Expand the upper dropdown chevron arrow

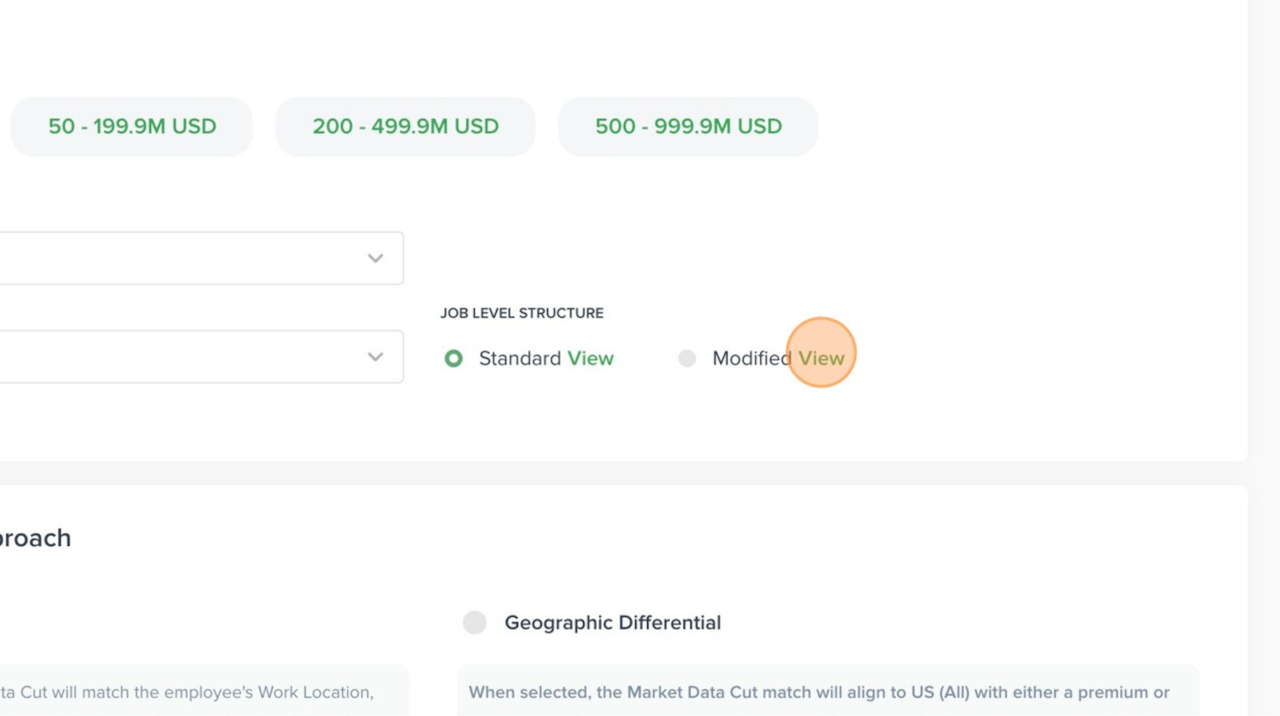click(x=375, y=258)
